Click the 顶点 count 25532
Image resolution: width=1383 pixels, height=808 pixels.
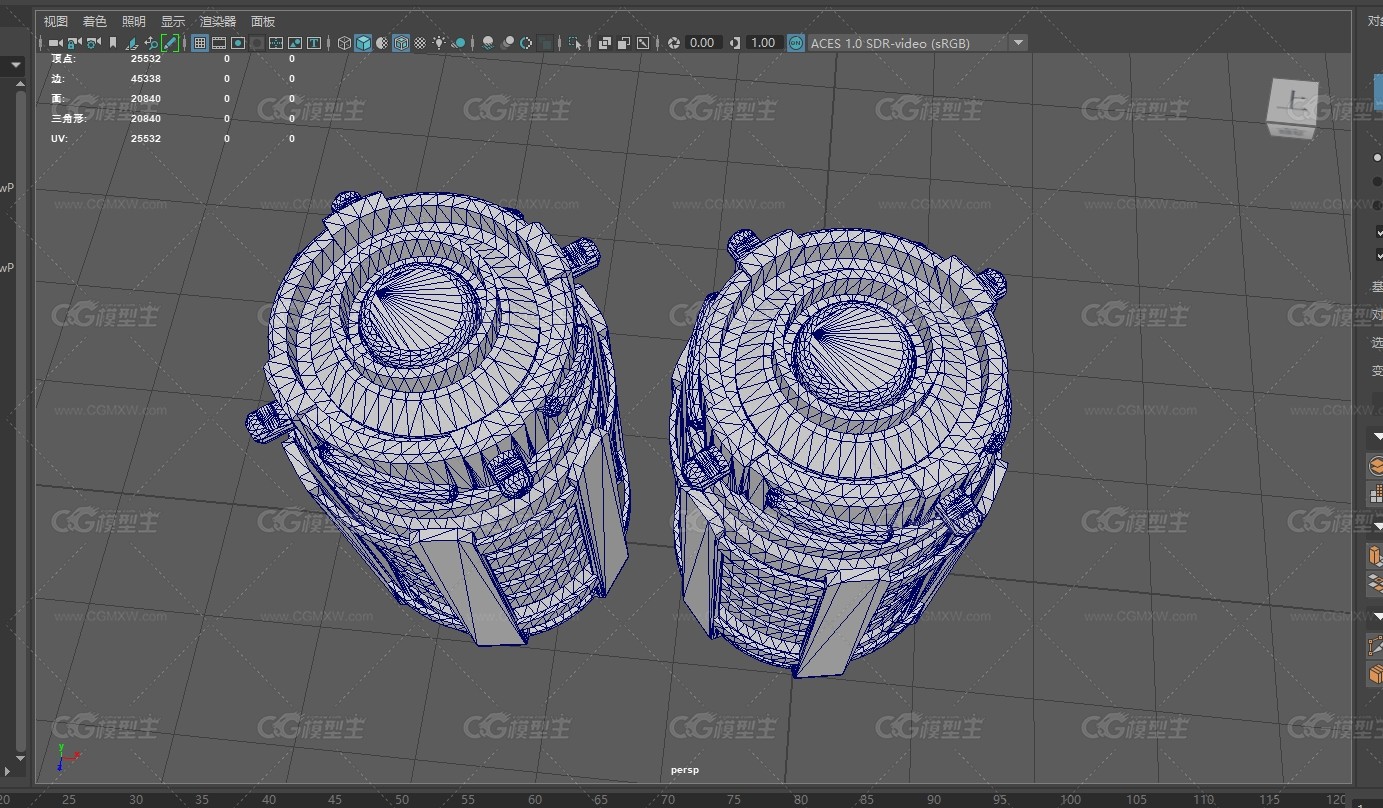point(146,58)
